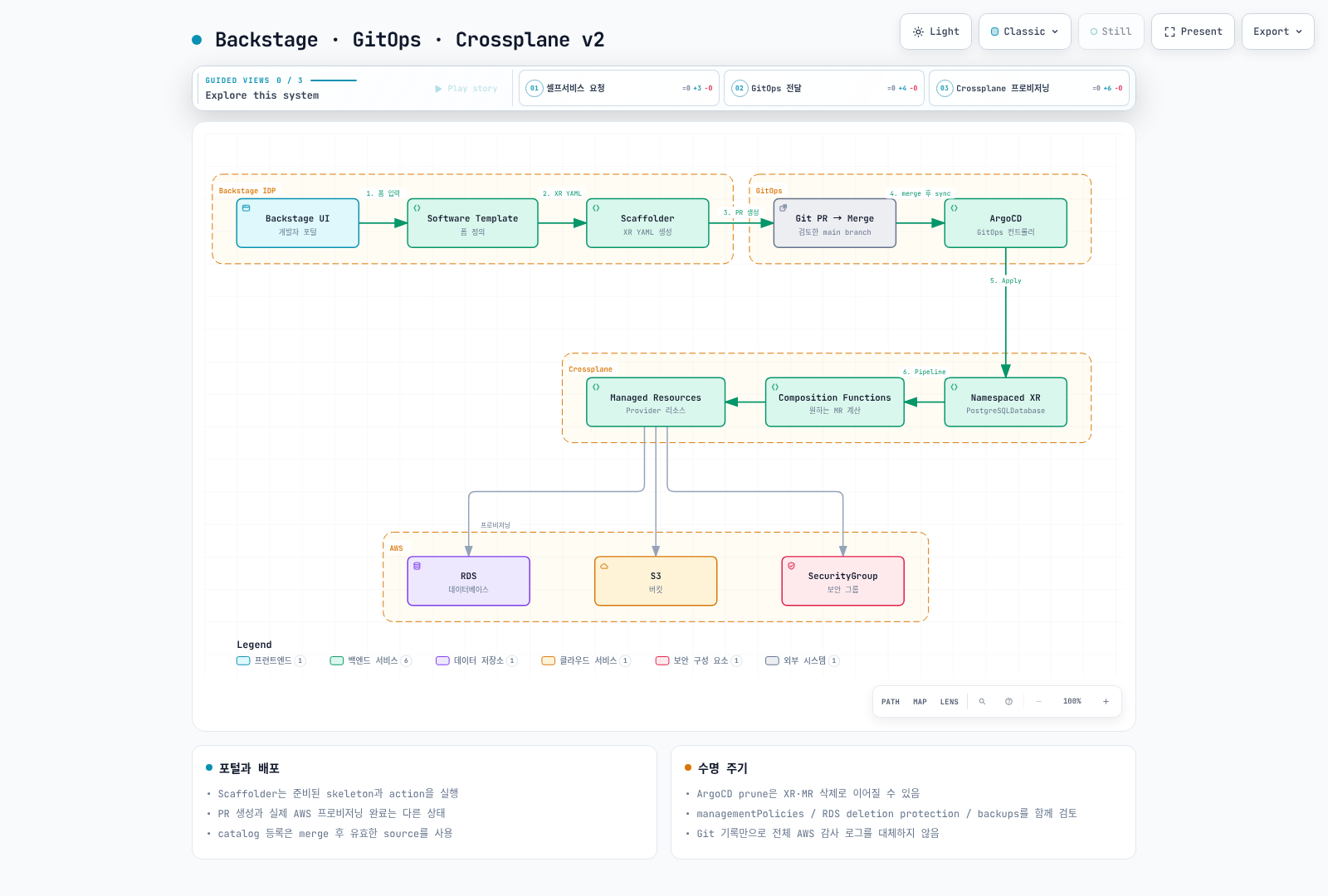Click the Software Template node icon
1328x896 pixels.
coord(417,208)
